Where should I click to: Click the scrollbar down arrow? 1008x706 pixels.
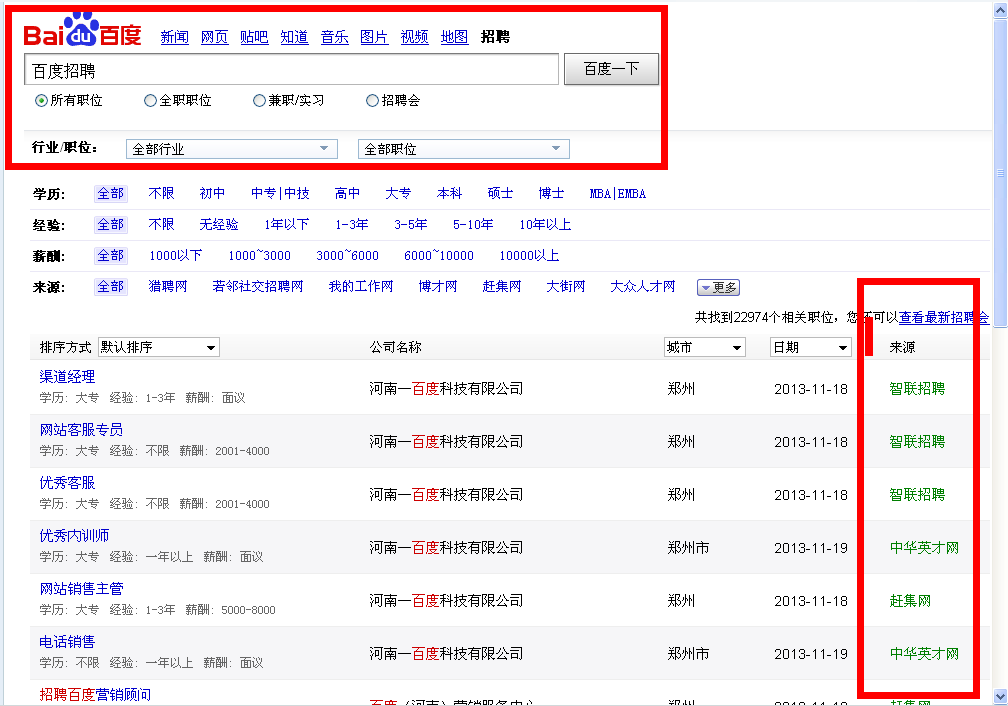[x=1000, y=696]
